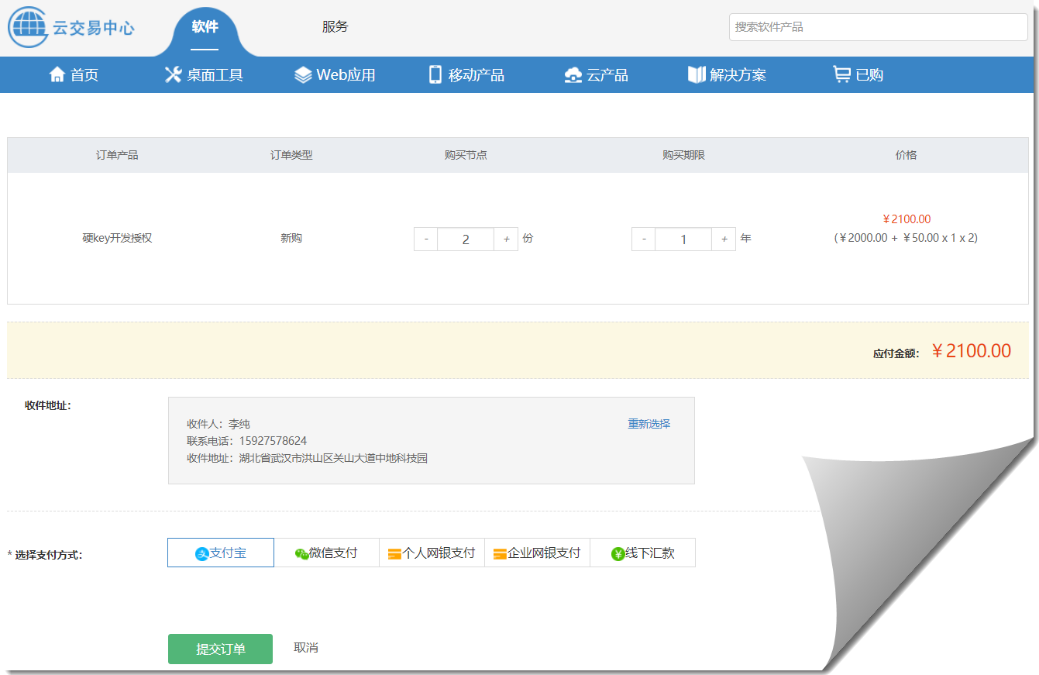Click price breakdown (¥2000.00 + ¥50.00 x 1 x 2)
This screenshot has height=675, width=1039.
point(906,238)
